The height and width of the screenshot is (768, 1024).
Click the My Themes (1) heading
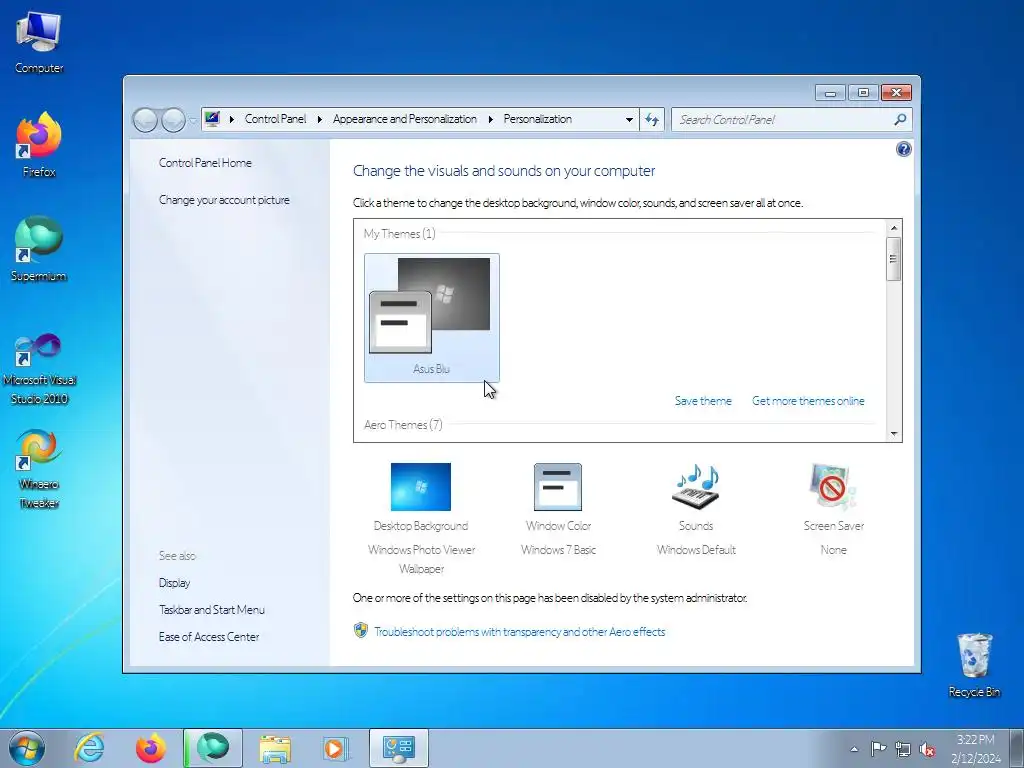(x=400, y=234)
